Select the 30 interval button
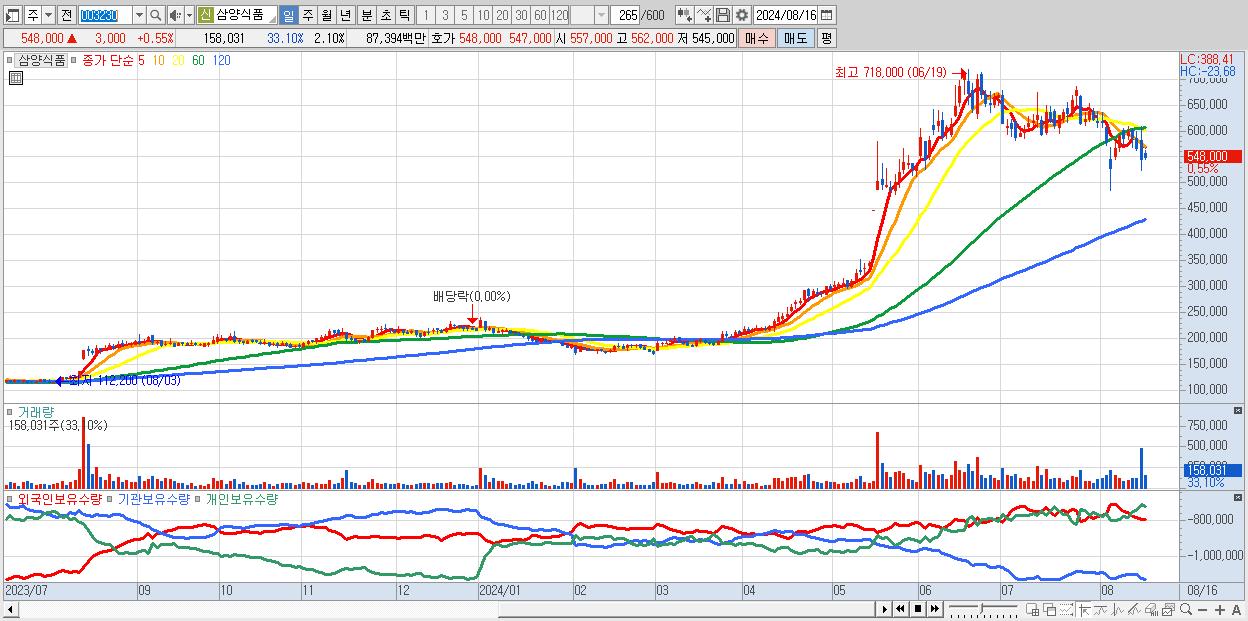The width and height of the screenshot is (1248, 621). tap(521, 15)
